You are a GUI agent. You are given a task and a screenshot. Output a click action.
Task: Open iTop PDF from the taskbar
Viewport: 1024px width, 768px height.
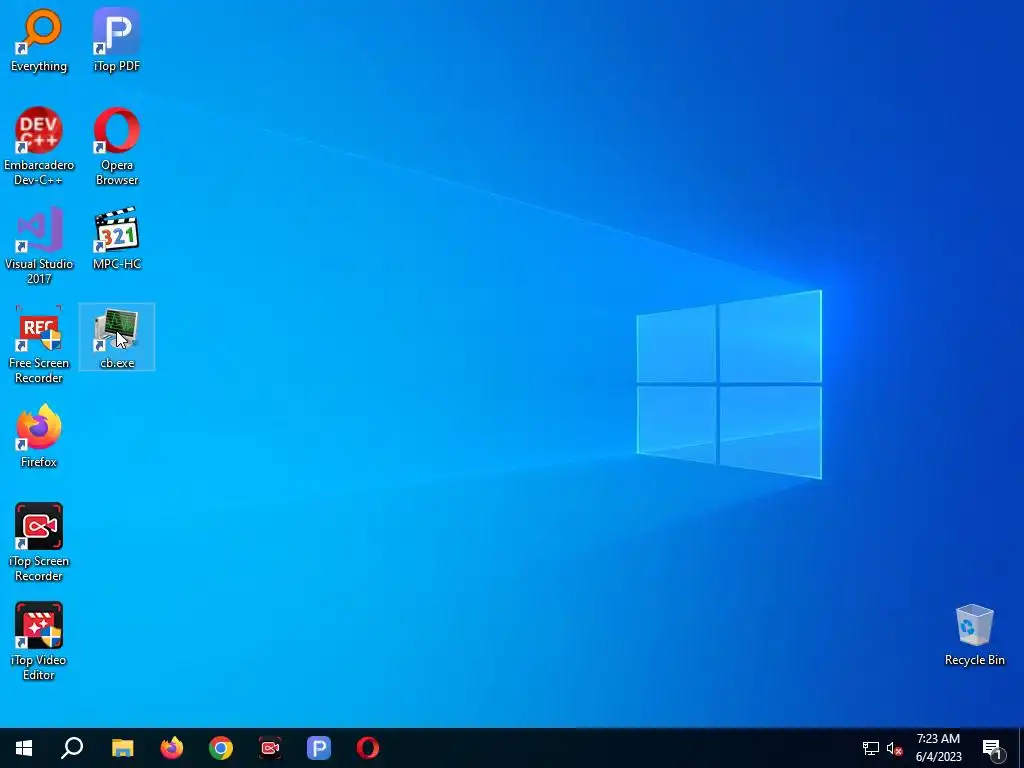[x=319, y=748]
